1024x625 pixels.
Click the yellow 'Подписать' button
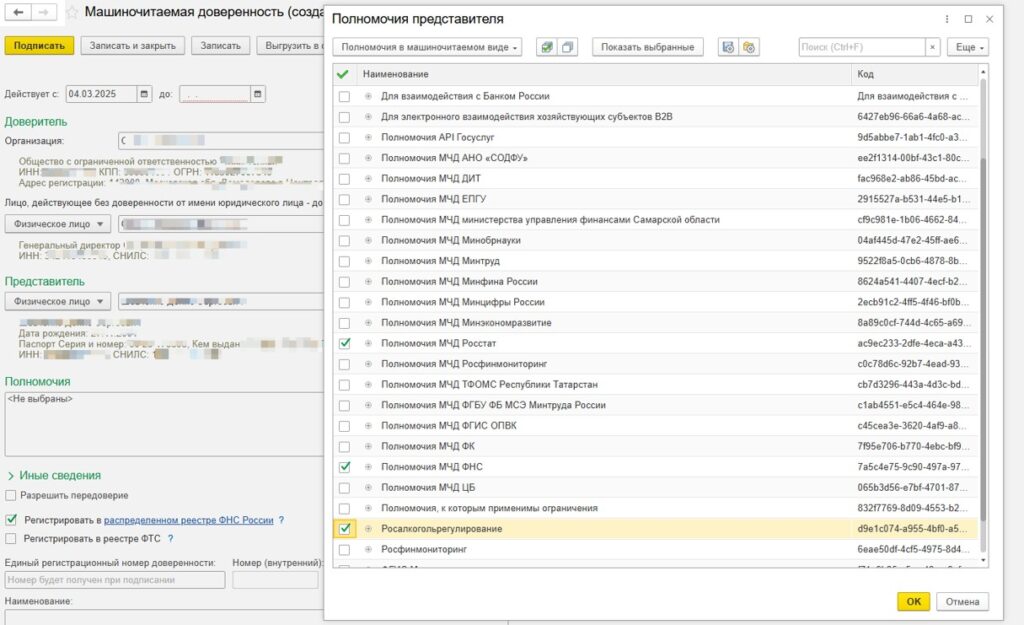[x=39, y=46]
